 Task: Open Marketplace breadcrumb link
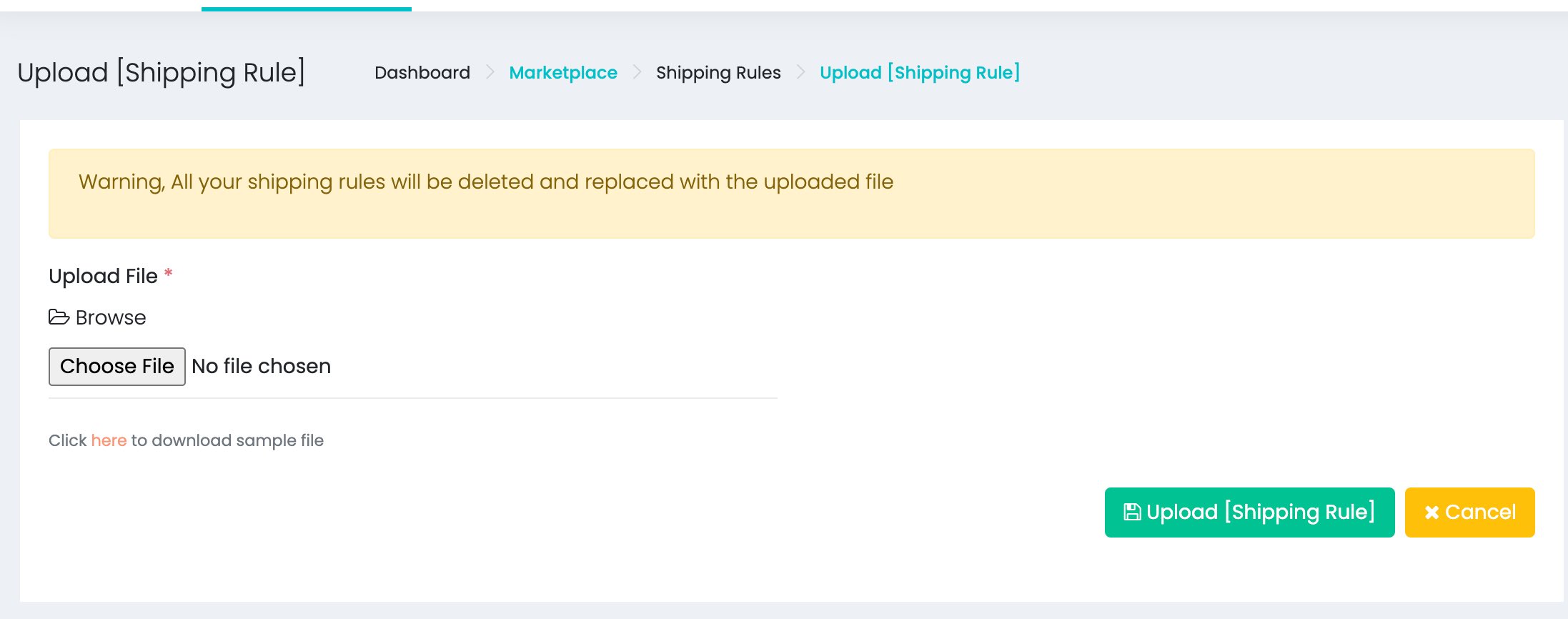(563, 73)
